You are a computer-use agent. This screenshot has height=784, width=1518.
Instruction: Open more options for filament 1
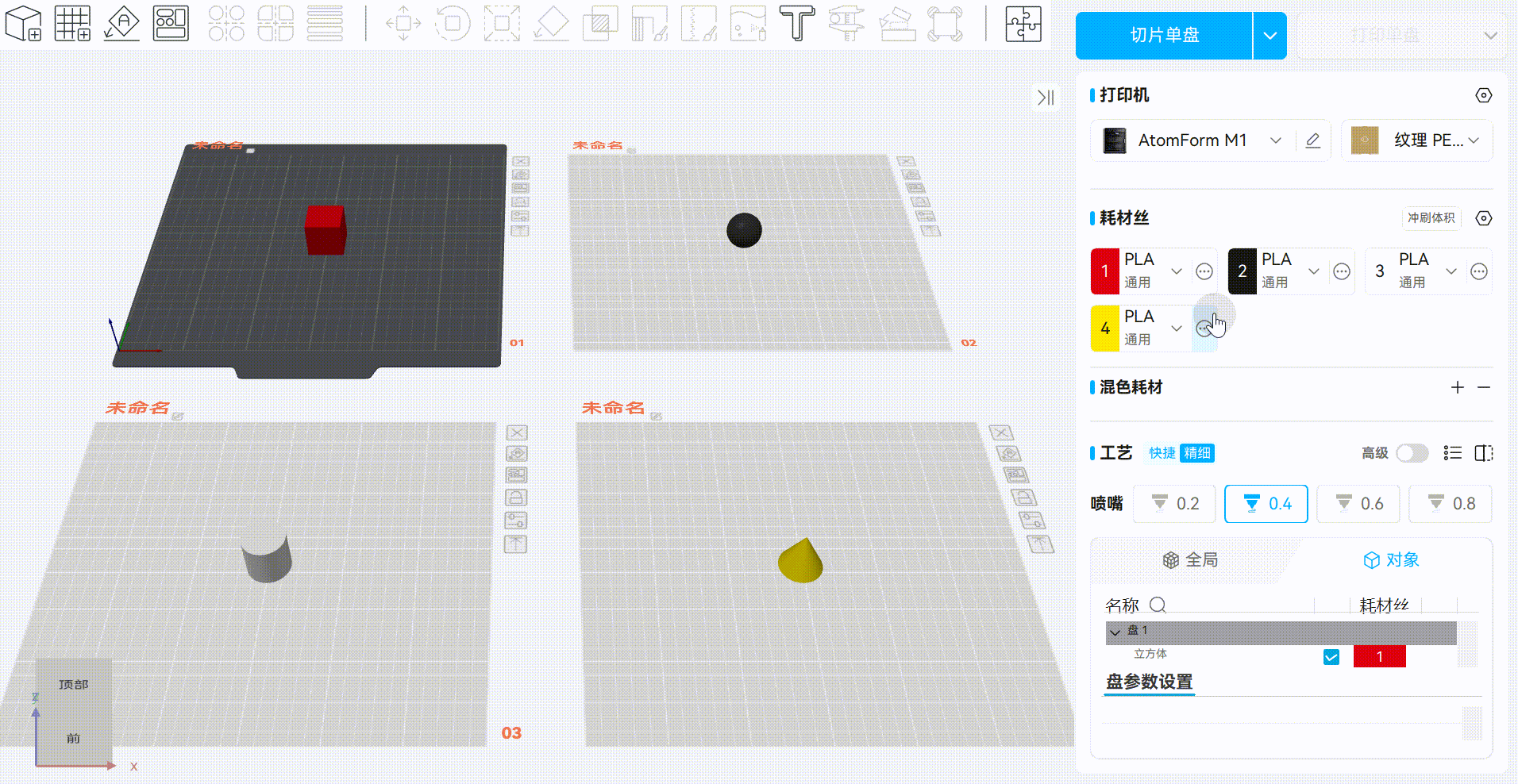1204,271
